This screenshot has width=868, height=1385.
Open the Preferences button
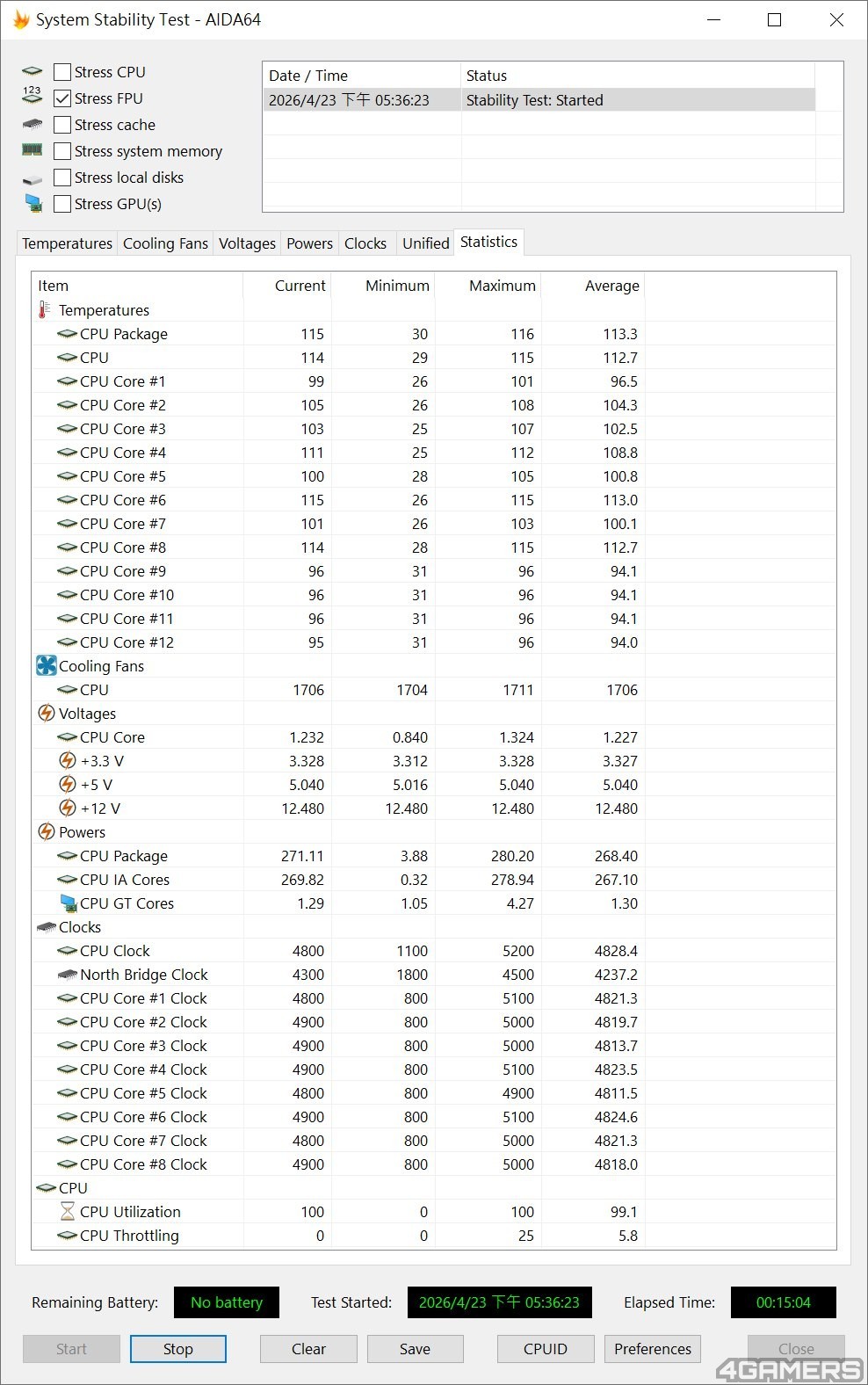[x=653, y=1349]
